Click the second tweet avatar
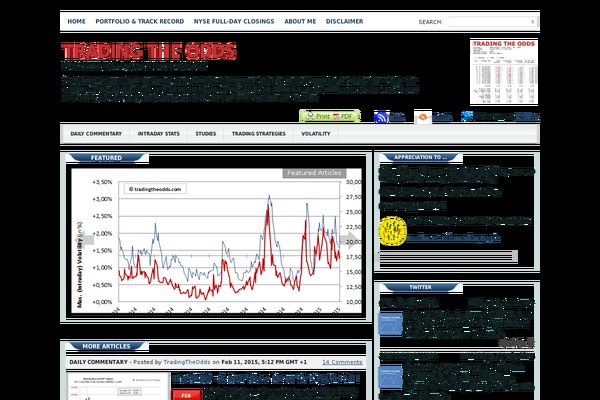Screen dimensions: 600x400 coord(391,376)
